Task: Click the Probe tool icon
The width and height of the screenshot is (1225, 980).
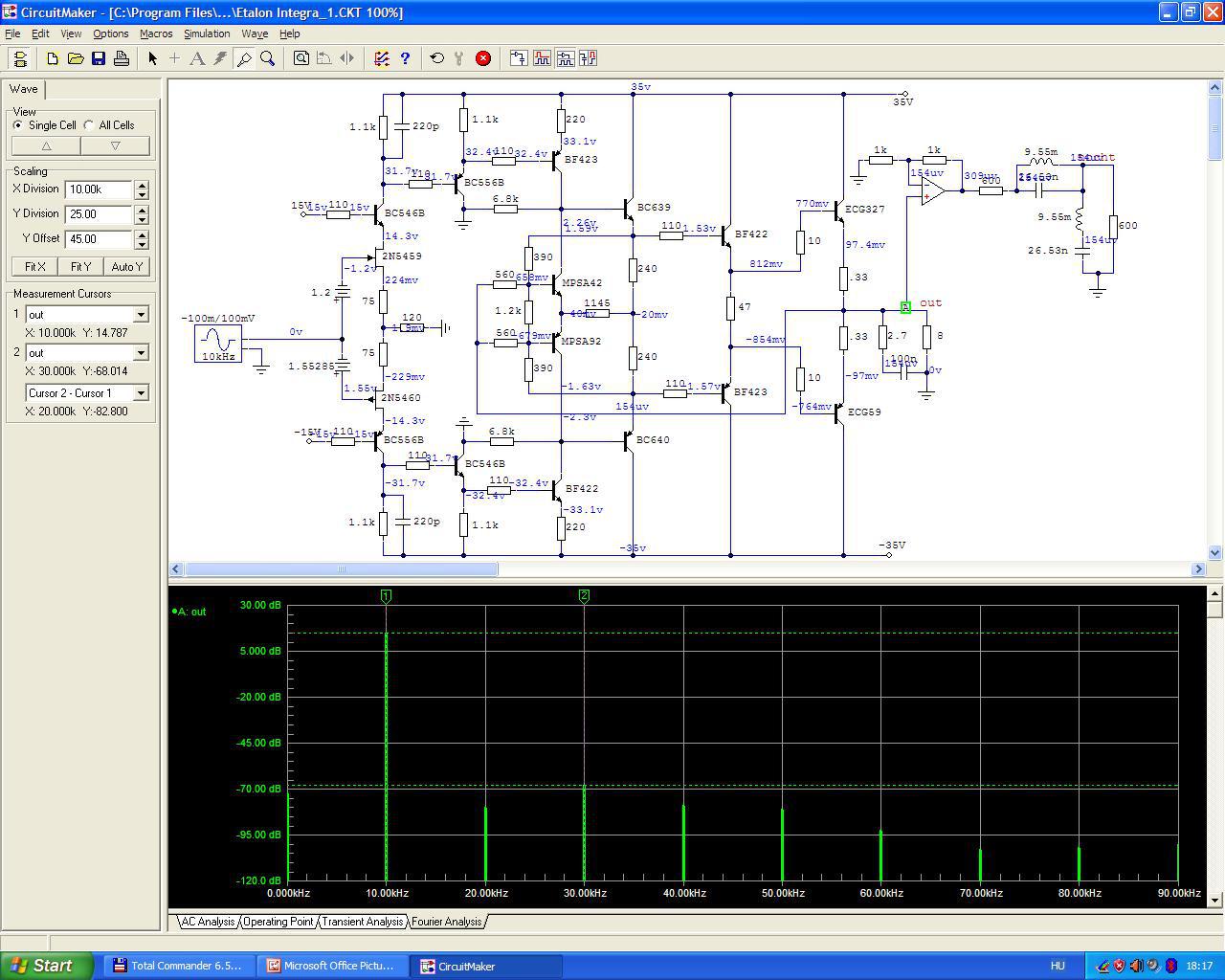Action: point(244,58)
